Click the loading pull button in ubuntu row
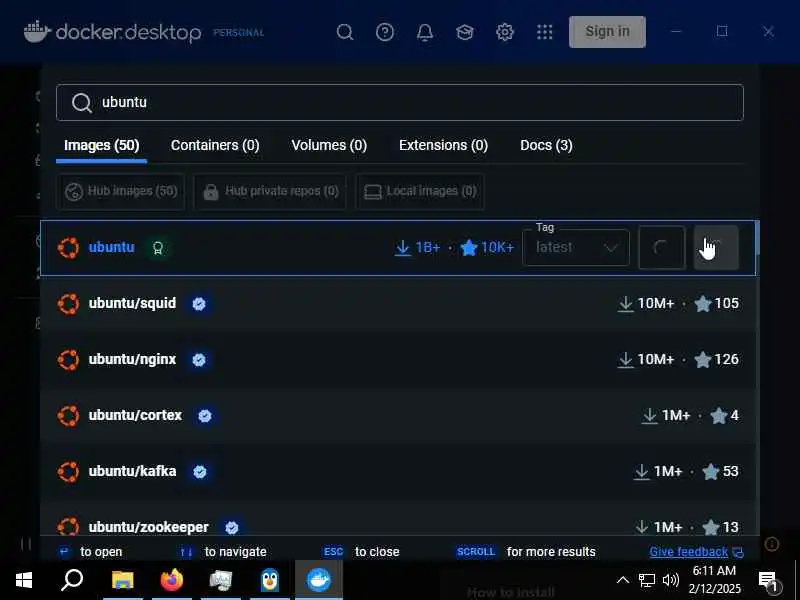This screenshot has height=600, width=800. pyautogui.click(x=661, y=247)
